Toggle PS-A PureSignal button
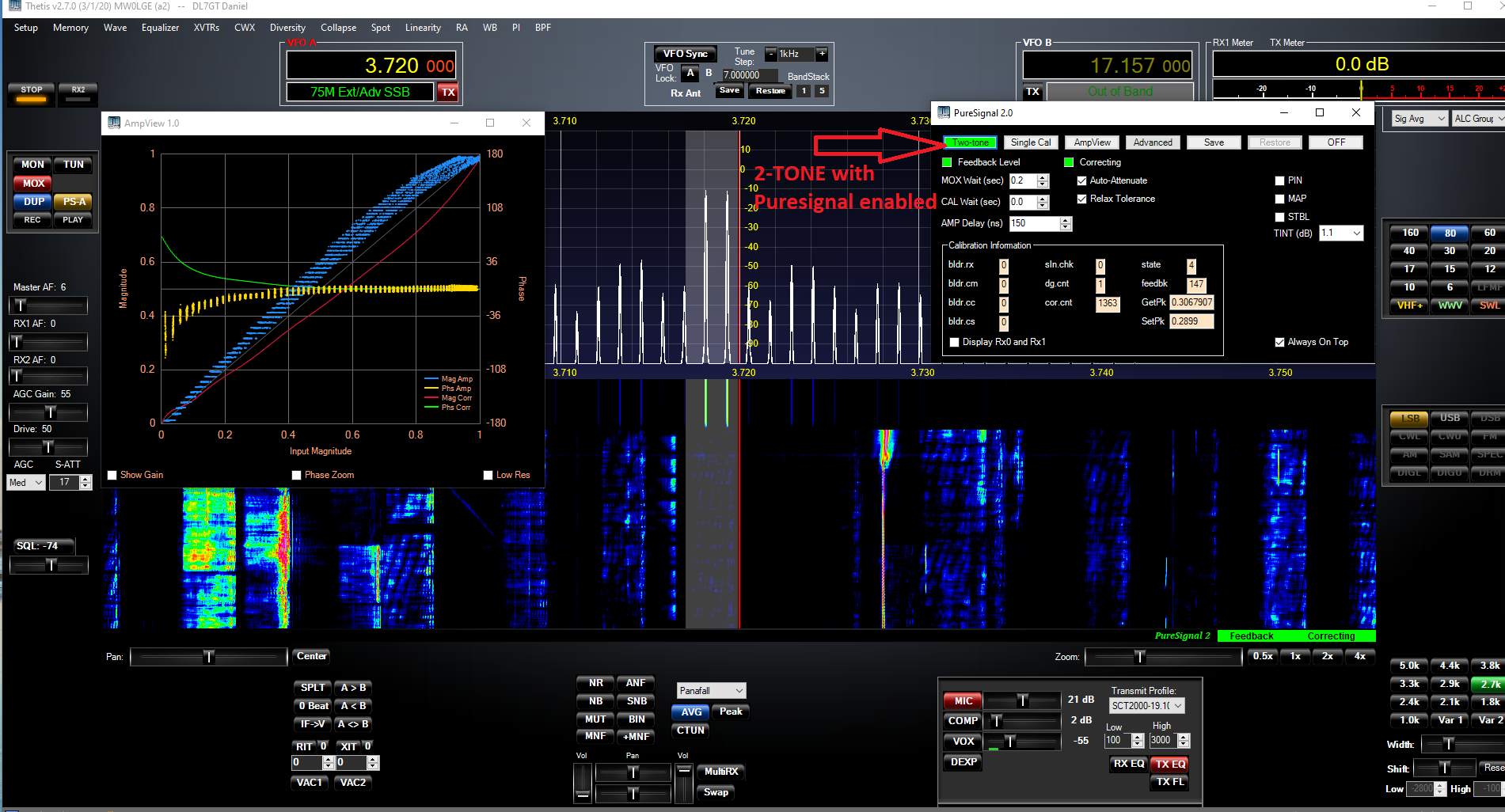 [74, 202]
